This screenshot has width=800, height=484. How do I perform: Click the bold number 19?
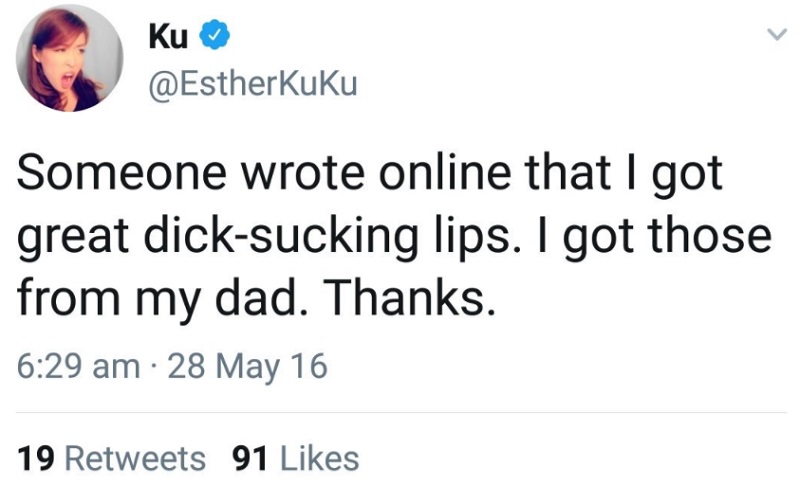click(x=36, y=458)
